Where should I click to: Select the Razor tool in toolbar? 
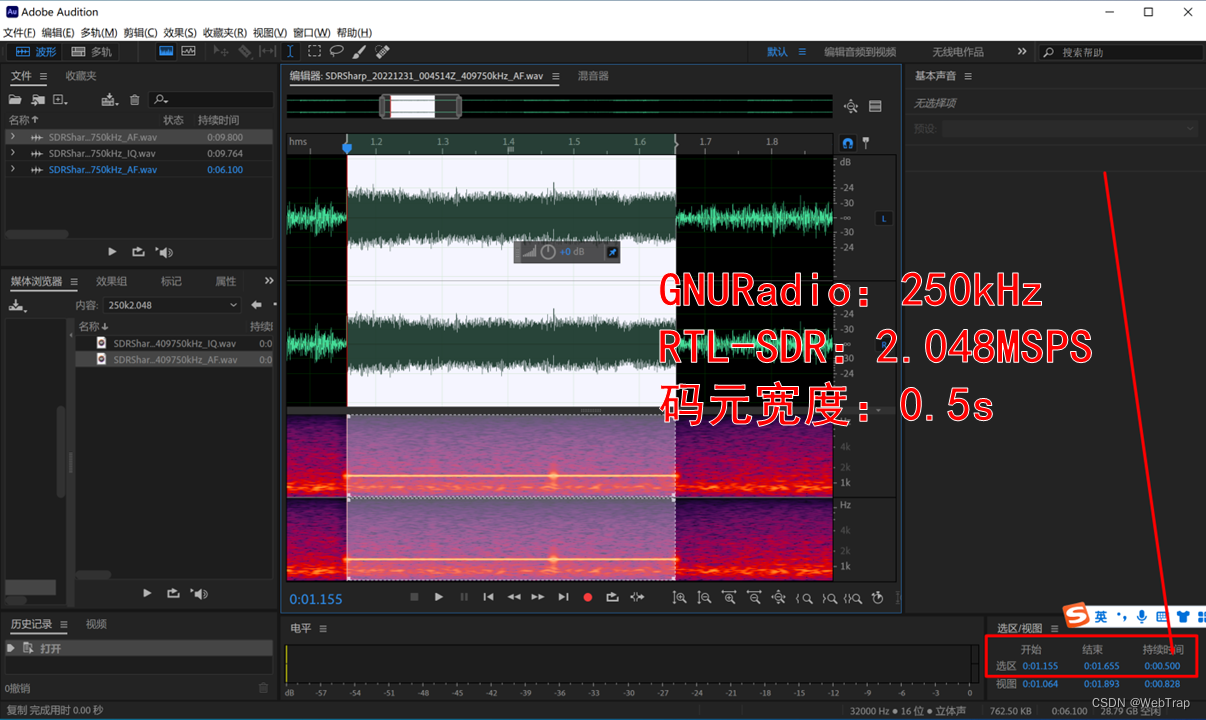tap(245, 51)
